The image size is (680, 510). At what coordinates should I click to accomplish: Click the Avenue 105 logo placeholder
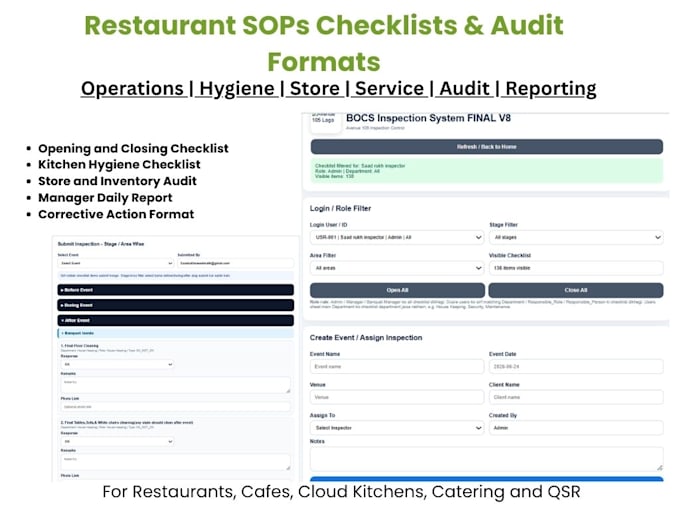(x=325, y=122)
